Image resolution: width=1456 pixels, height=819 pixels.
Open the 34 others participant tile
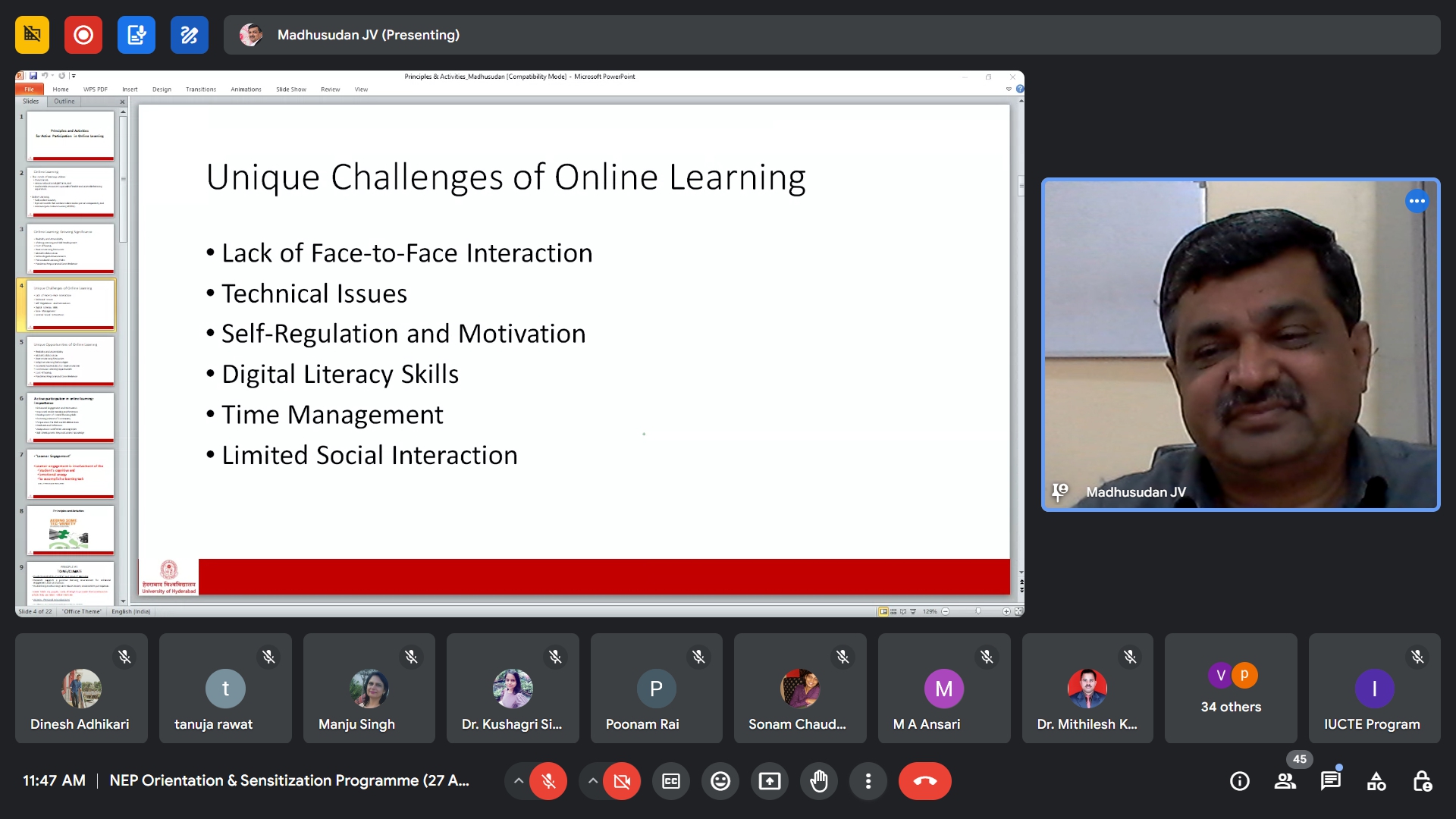click(1231, 689)
